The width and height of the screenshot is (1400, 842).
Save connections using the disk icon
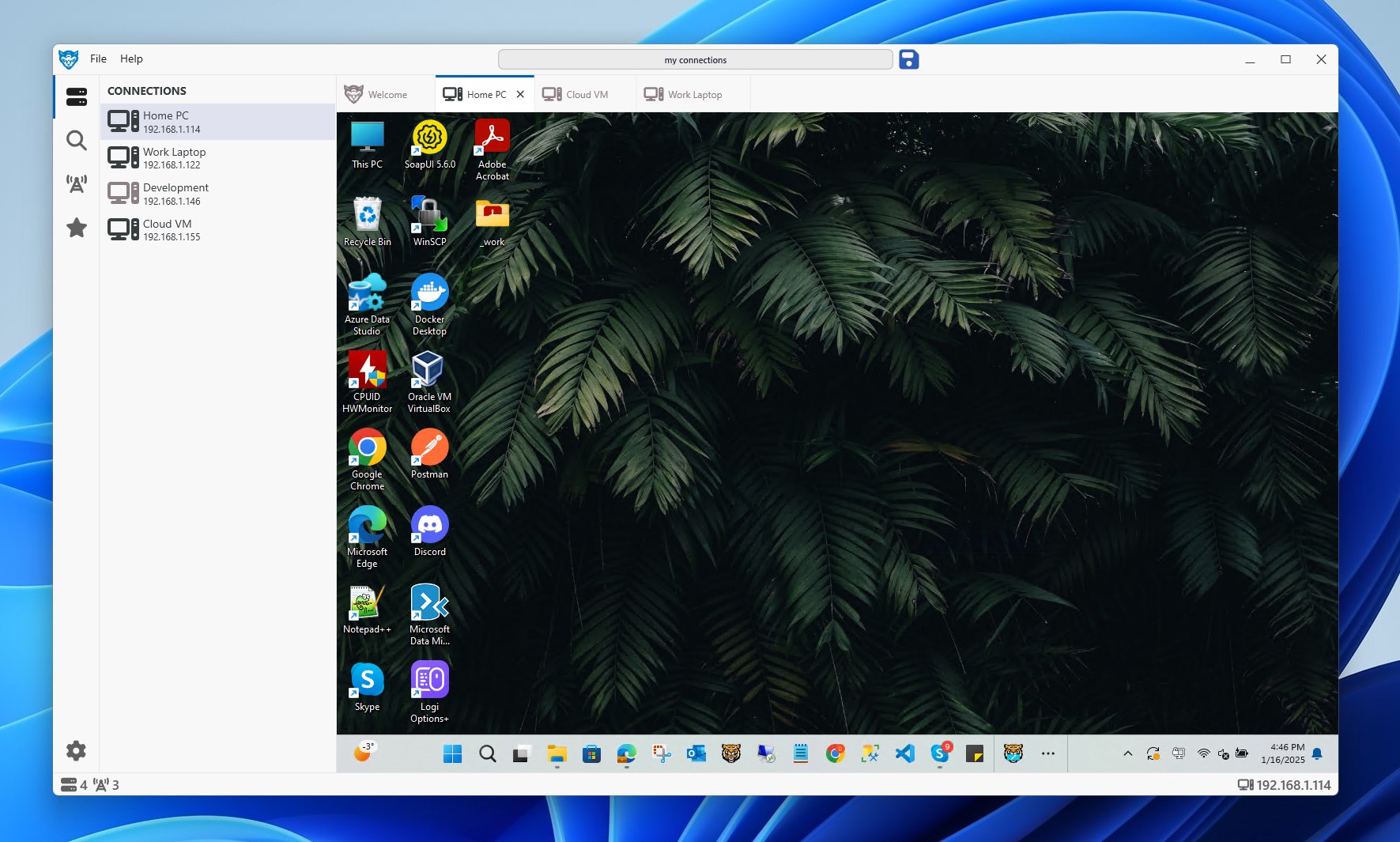pyautogui.click(x=908, y=59)
